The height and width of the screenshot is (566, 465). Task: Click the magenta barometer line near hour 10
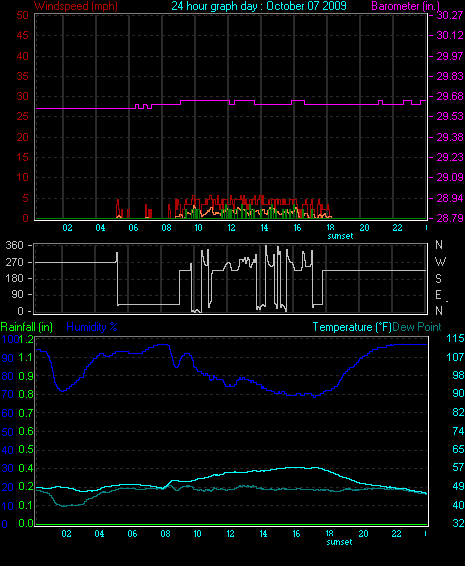[198, 101]
